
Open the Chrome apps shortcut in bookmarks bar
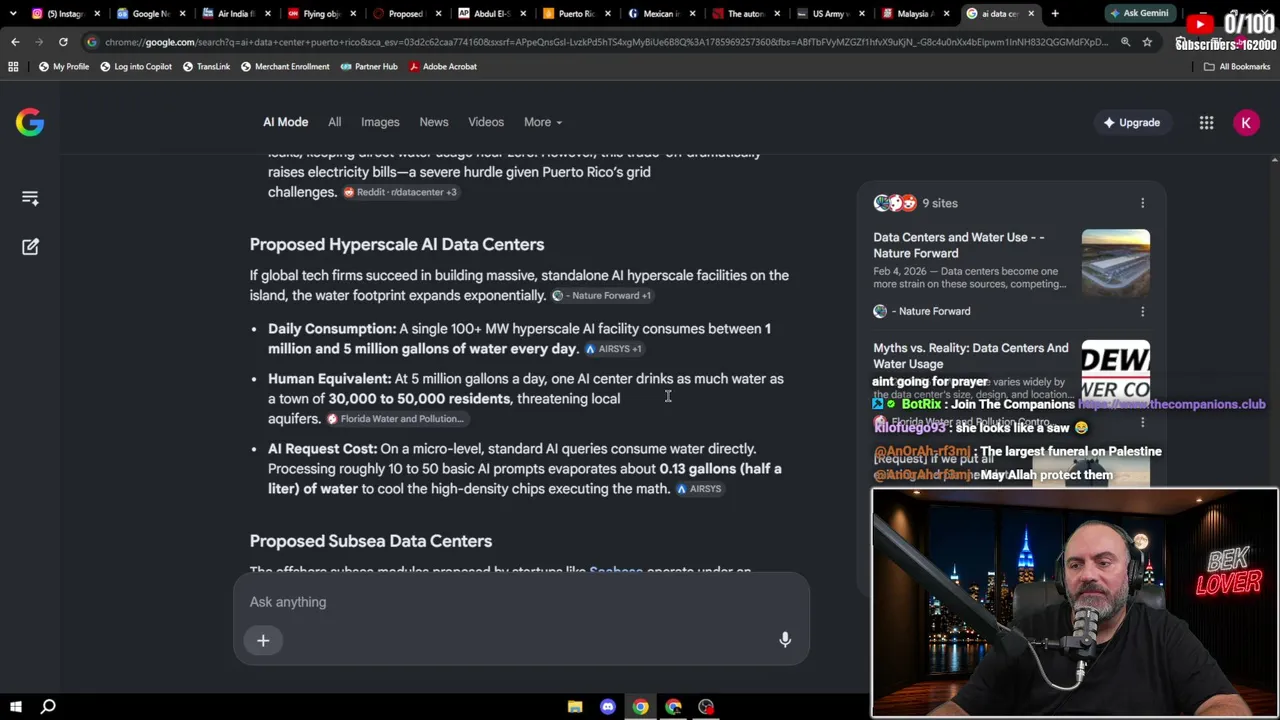pyautogui.click(x=13, y=66)
